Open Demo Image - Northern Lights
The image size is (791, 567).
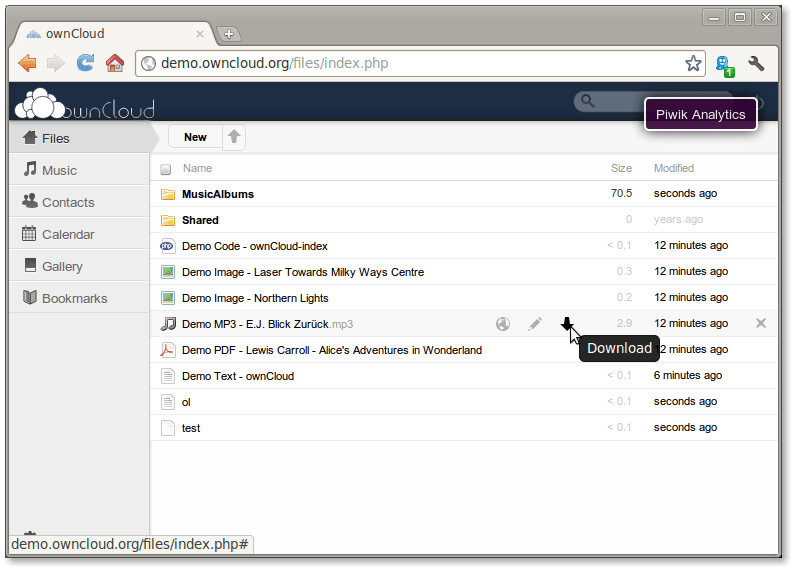tap(255, 298)
